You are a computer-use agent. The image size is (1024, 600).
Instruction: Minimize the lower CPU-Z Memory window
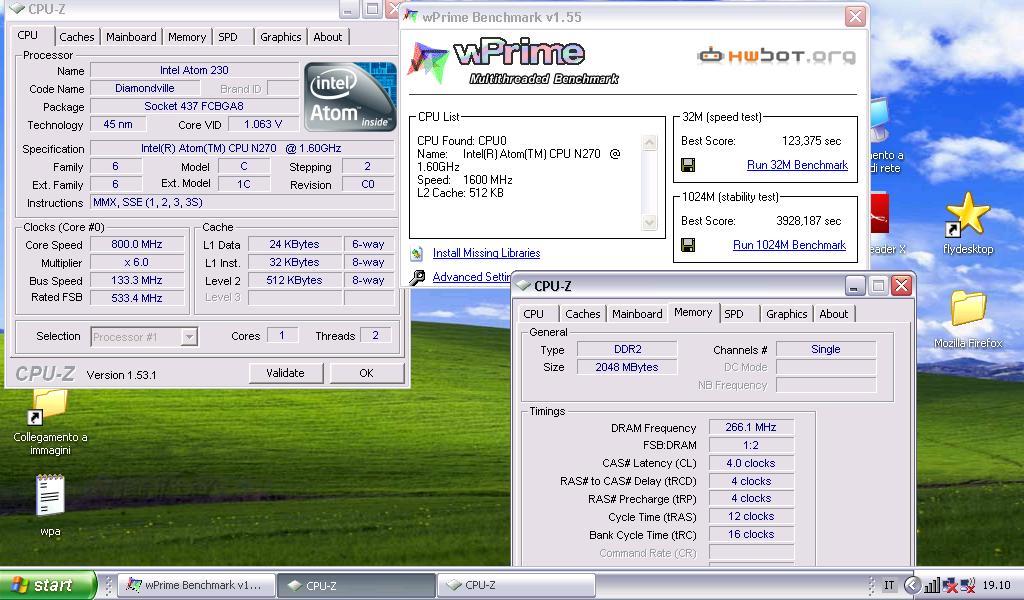click(855, 285)
